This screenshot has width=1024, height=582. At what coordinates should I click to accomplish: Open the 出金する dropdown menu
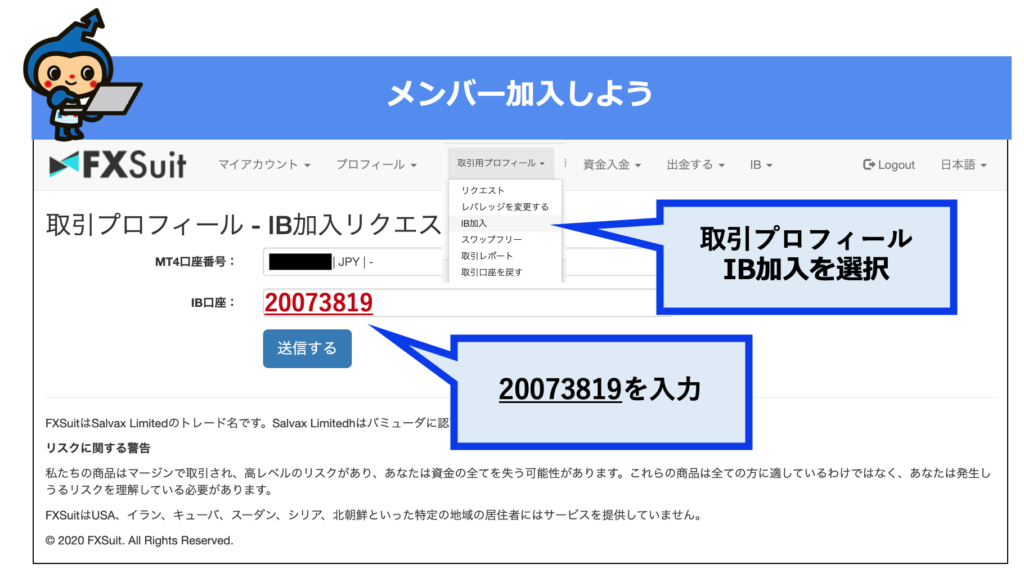click(696, 165)
